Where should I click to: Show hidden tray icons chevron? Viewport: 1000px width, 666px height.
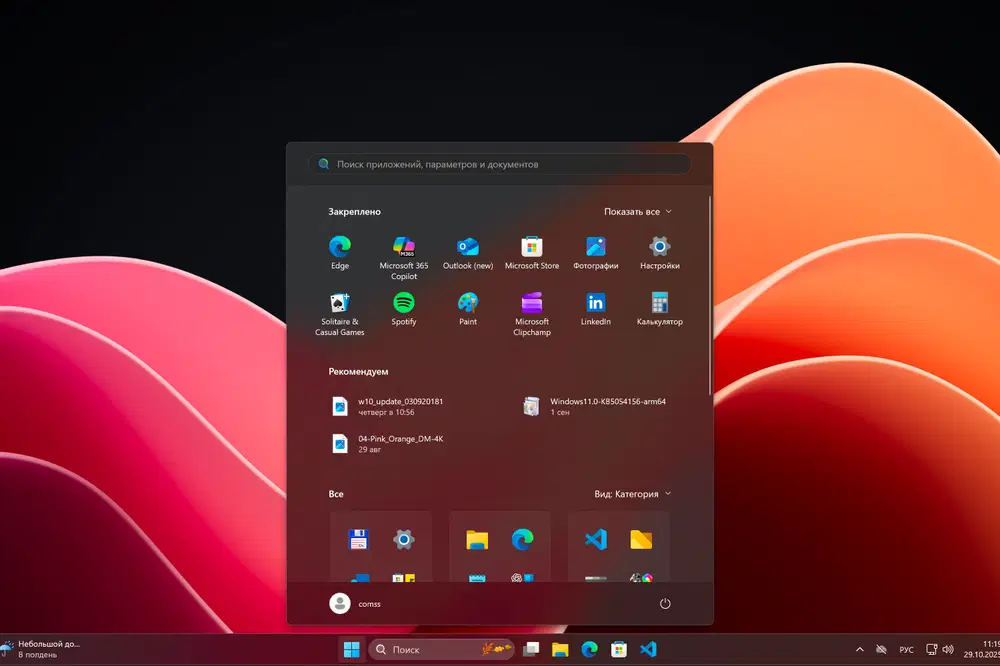point(860,649)
